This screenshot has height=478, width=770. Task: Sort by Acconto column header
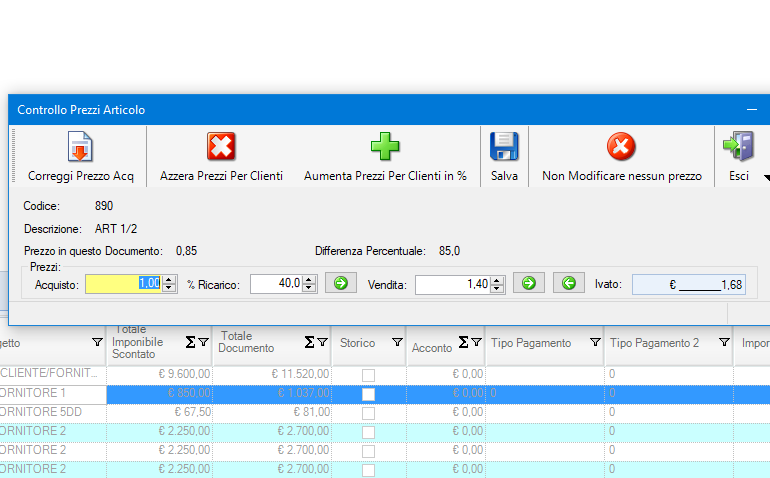coord(431,347)
